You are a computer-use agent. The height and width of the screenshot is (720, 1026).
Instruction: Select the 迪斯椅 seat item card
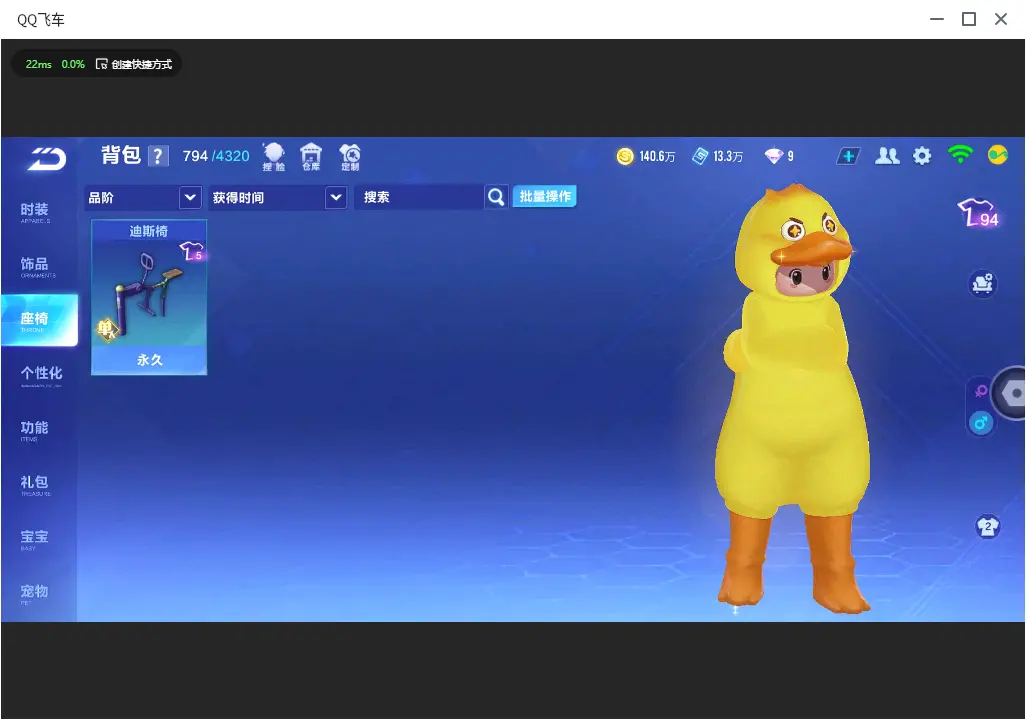[x=149, y=297]
